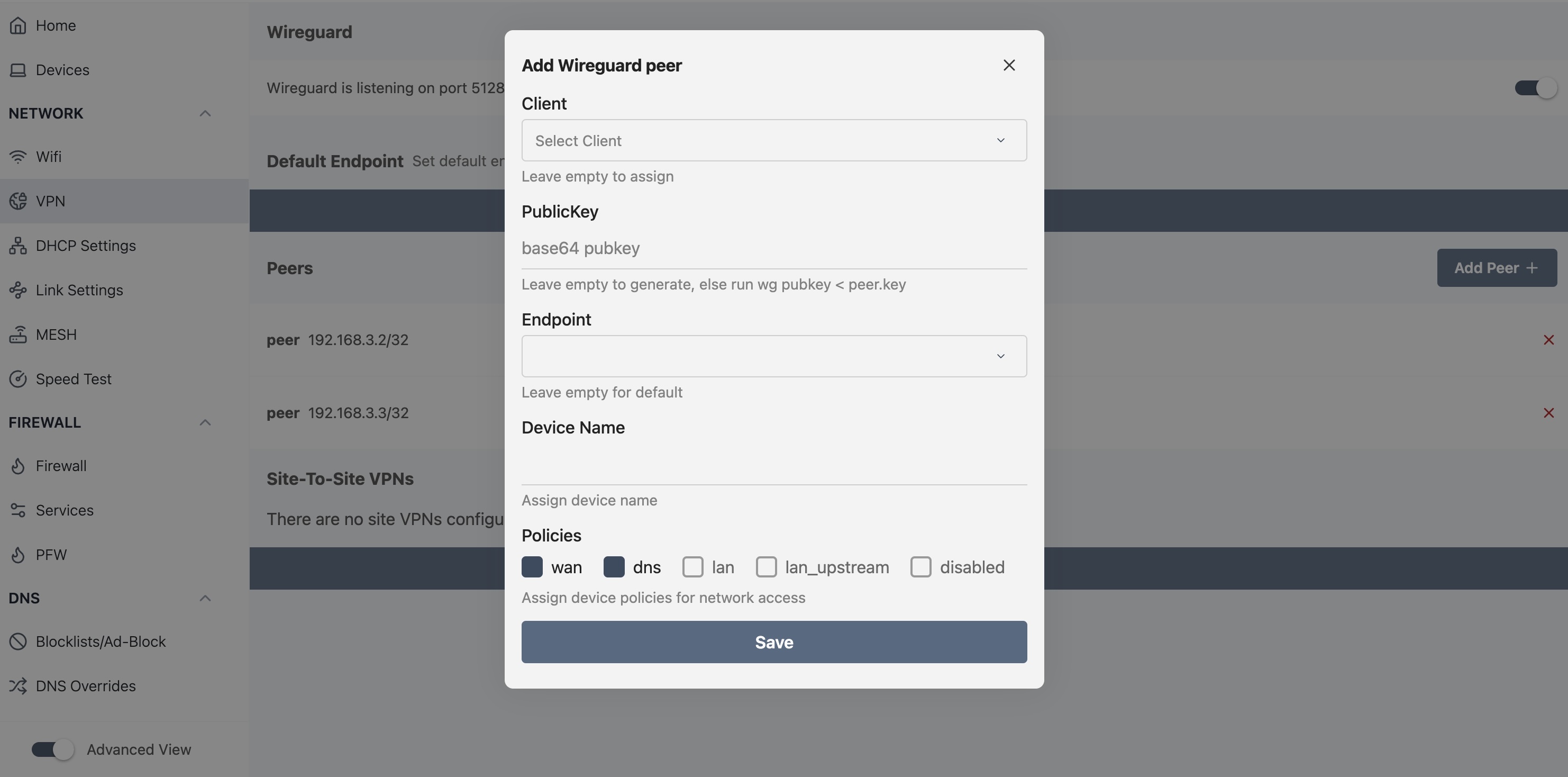Image resolution: width=1568 pixels, height=777 pixels.
Task: Enable the lan_upstream policy checkbox
Action: [767, 567]
